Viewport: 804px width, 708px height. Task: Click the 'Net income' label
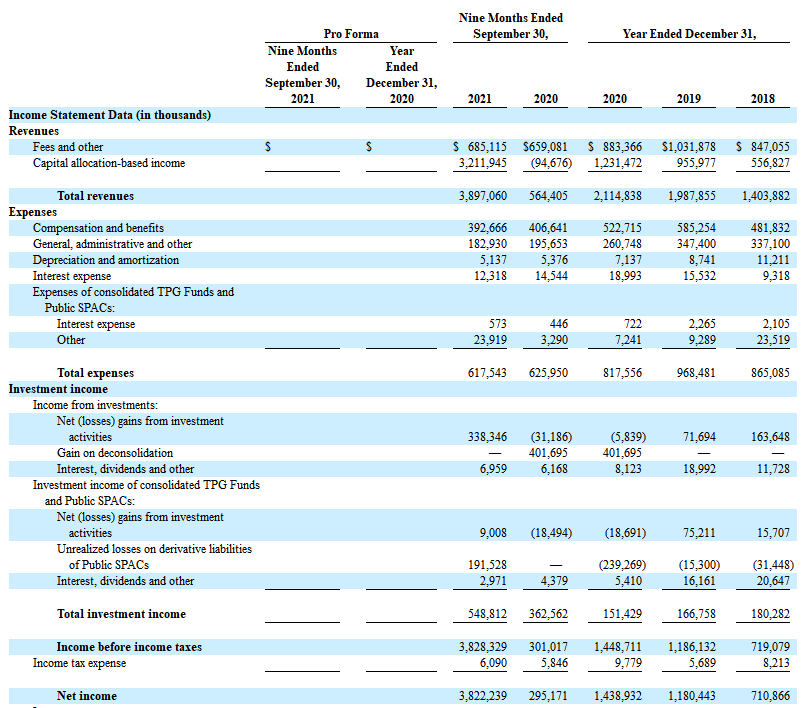click(x=87, y=696)
